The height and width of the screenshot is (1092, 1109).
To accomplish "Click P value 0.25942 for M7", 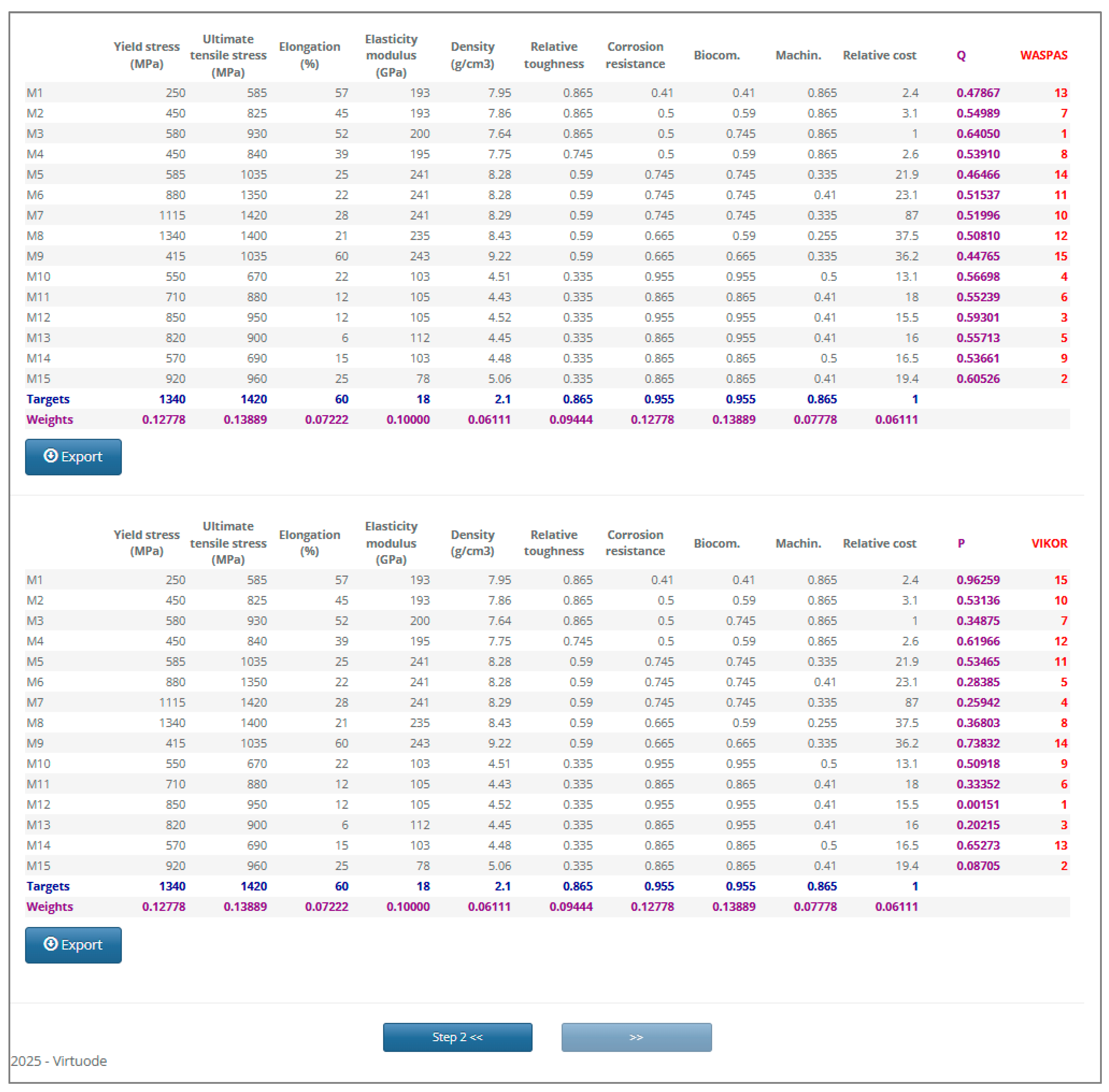I will (x=978, y=702).
